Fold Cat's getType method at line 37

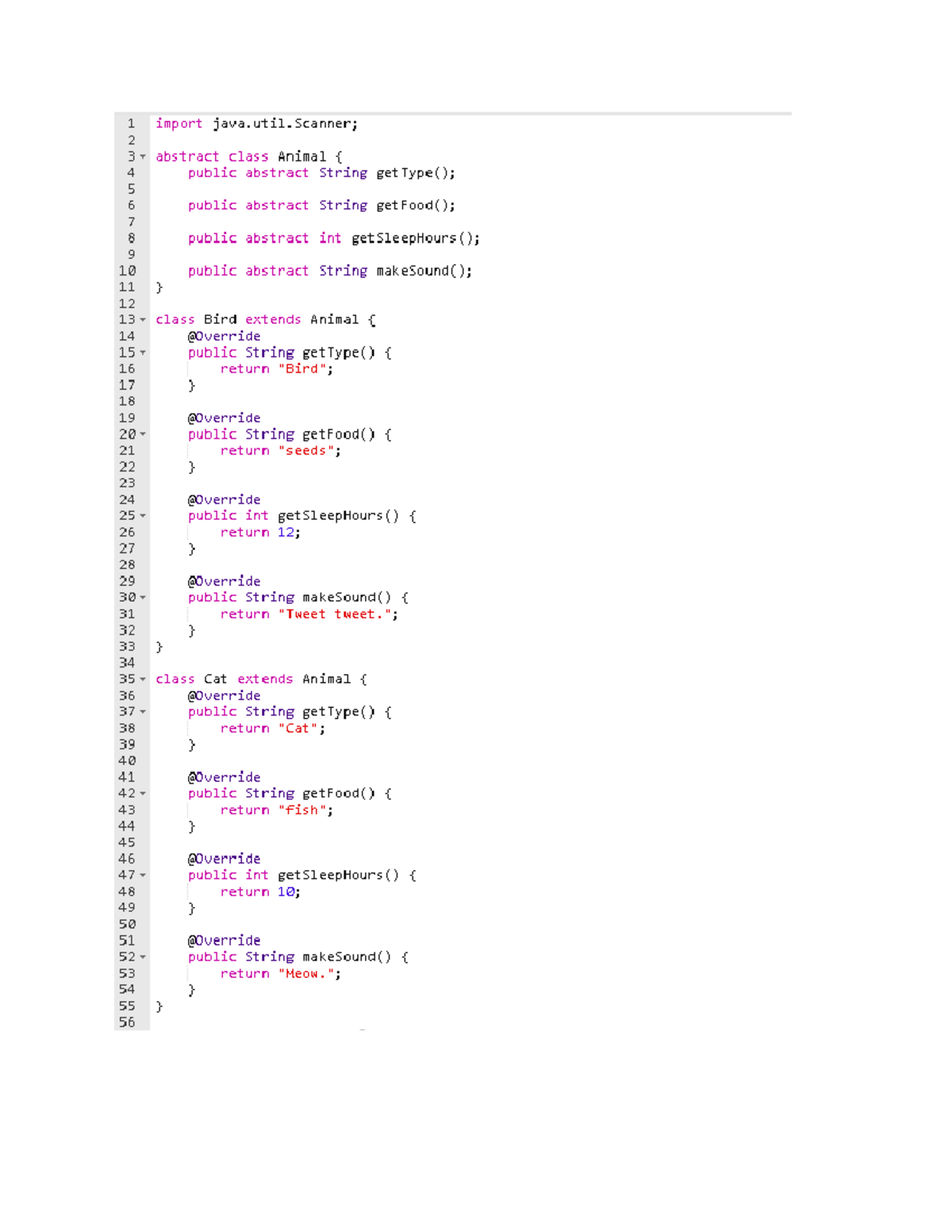coord(143,712)
